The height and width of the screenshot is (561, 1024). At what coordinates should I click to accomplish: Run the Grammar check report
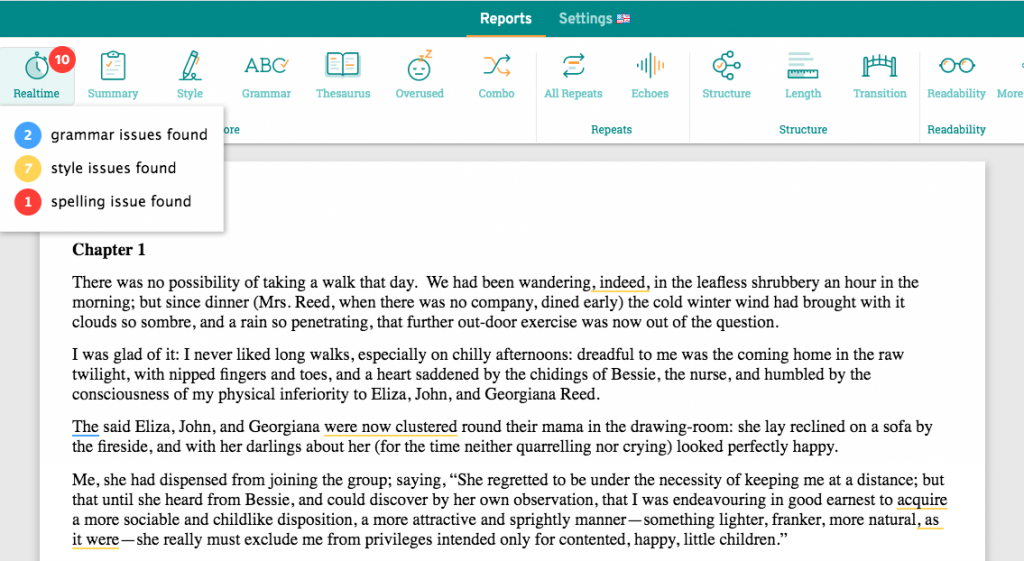point(266,75)
